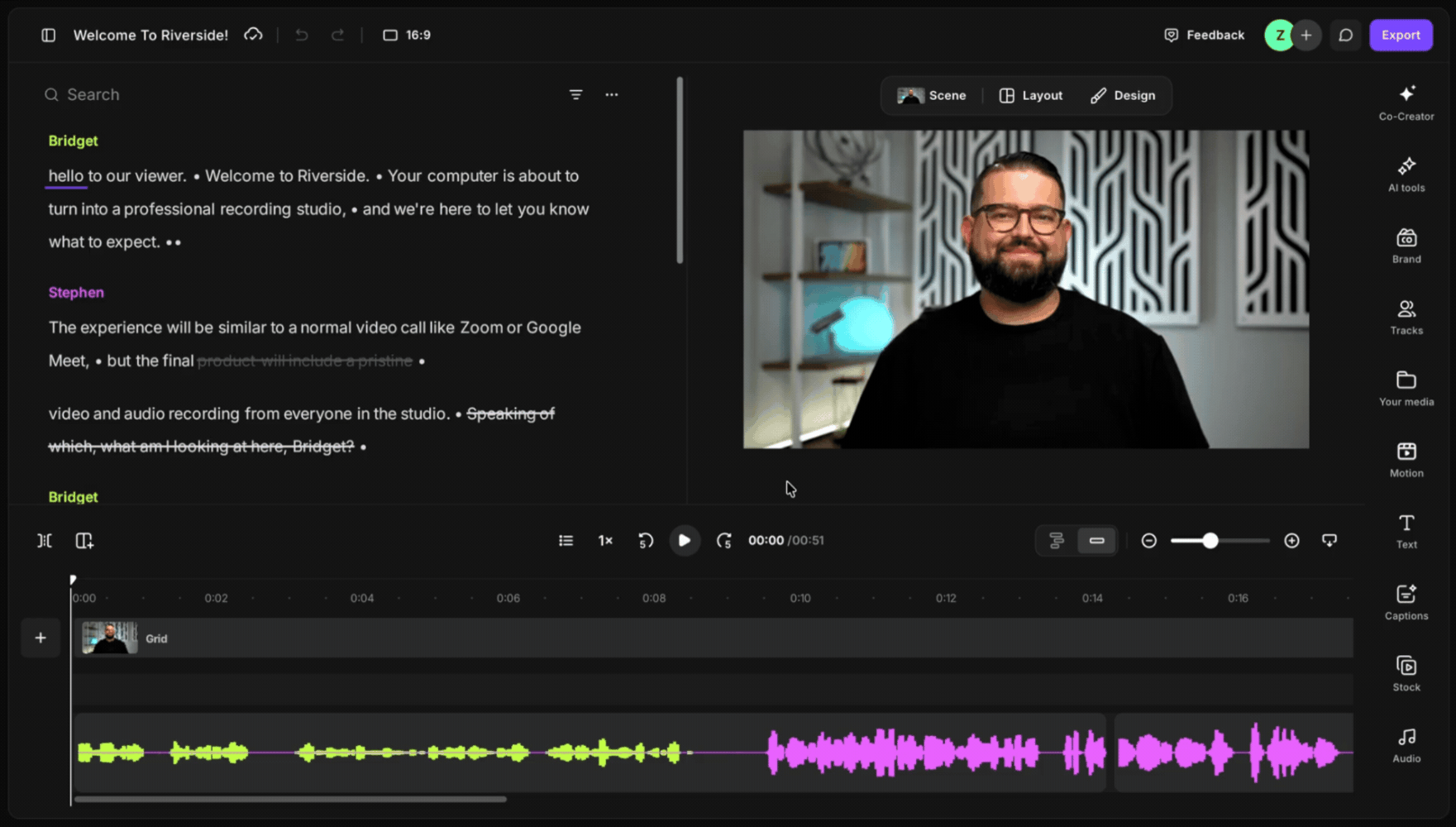Click the first Bridget speaker label

[x=73, y=141]
